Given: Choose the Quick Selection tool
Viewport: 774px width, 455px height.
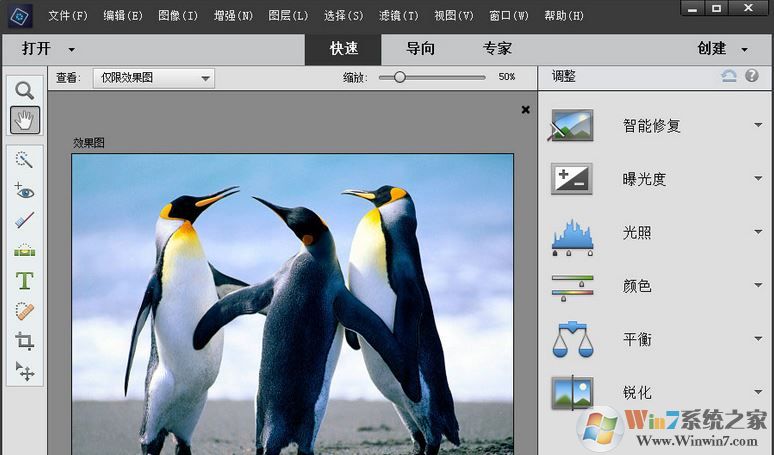Looking at the screenshot, I should pos(24,160).
